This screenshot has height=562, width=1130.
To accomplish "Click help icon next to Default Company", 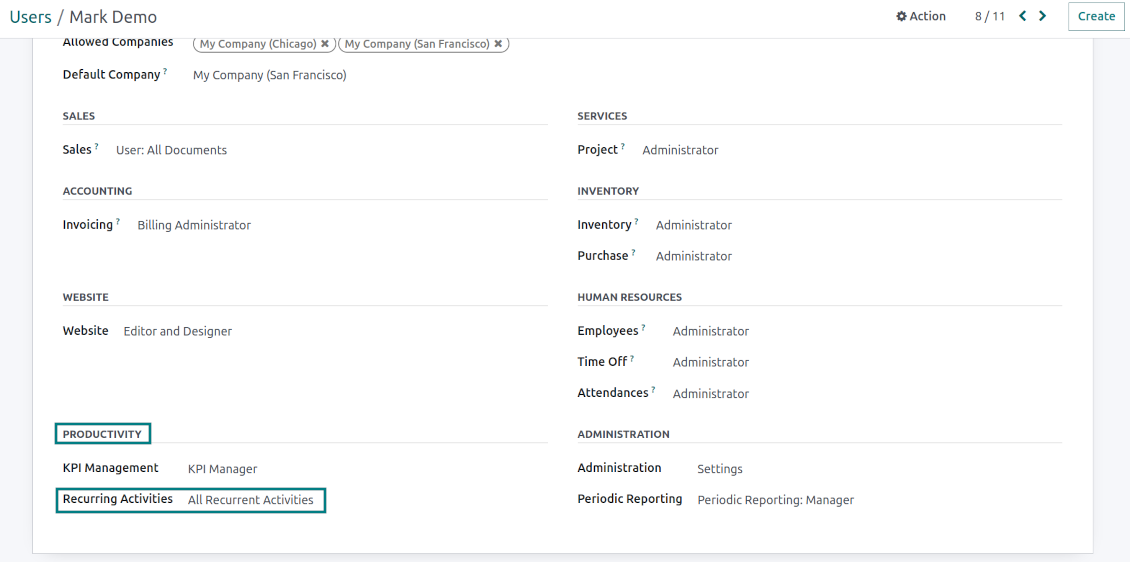I will [165, 71].
